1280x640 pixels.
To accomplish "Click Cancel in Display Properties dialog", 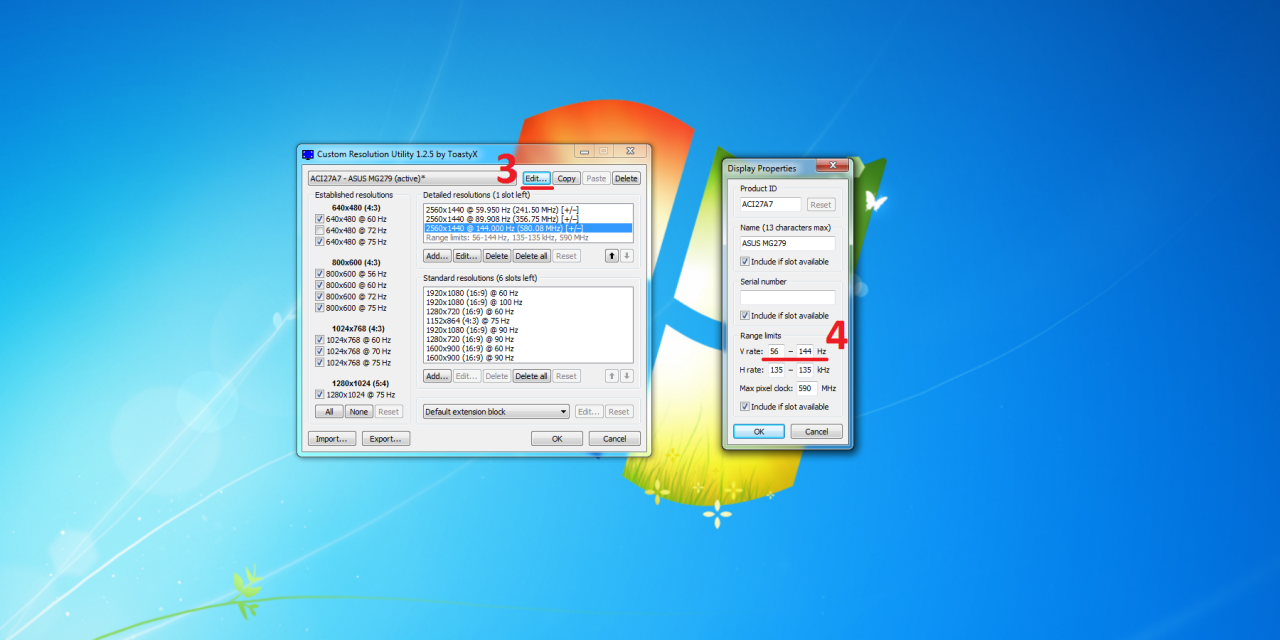I will pos(817,432).
